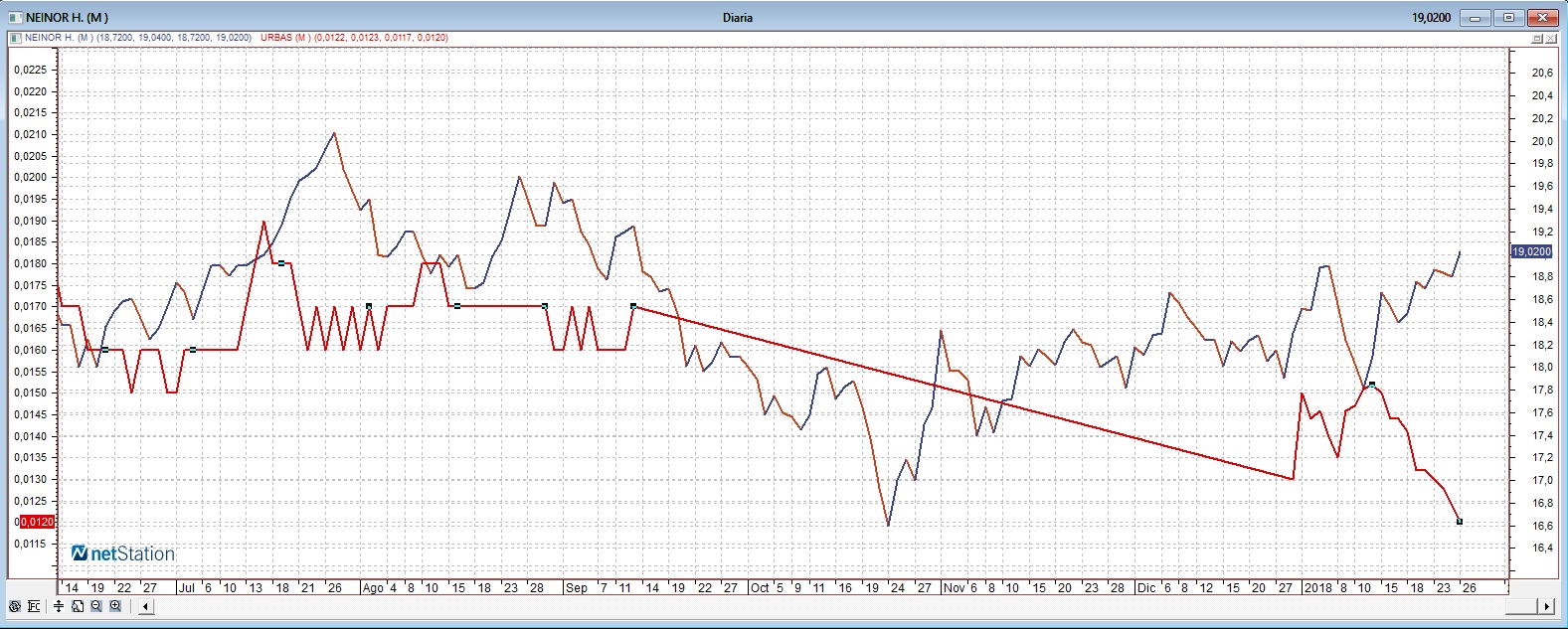Viewport: 1568px width, 629px height.
Task: Click the Ago label on date axis
Action: click(373, 587)
